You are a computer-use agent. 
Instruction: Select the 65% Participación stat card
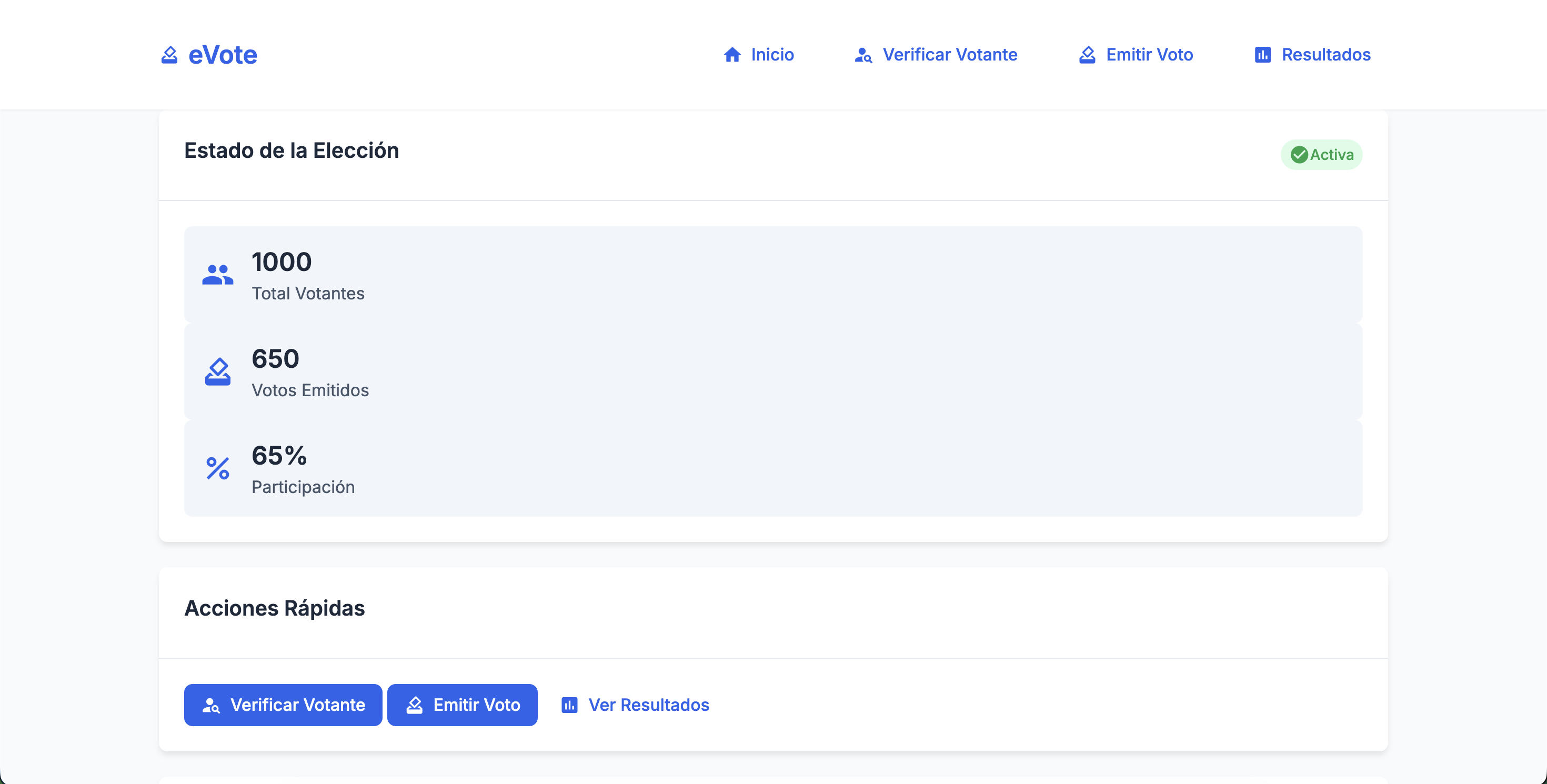coord(773,468)
